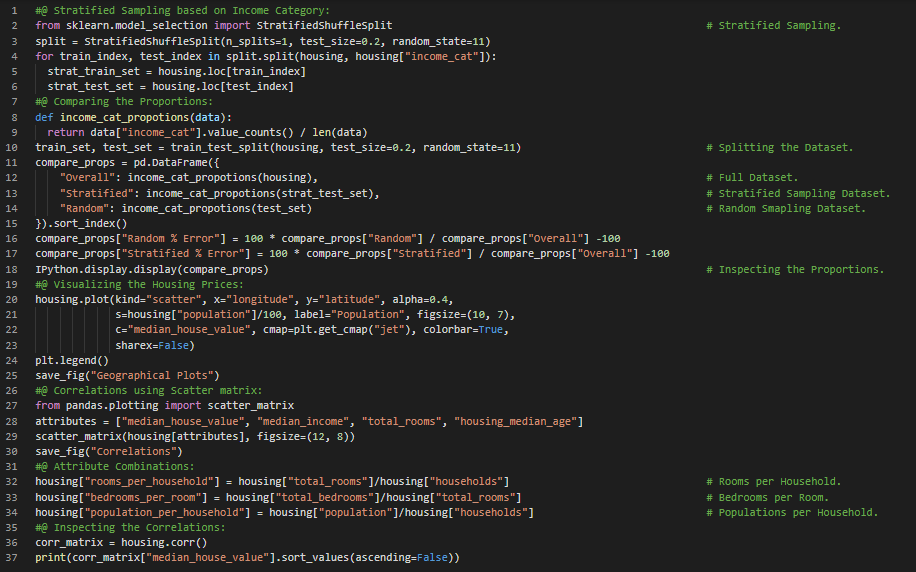Select income_cat_propotions in the def statement

(125, 117)
